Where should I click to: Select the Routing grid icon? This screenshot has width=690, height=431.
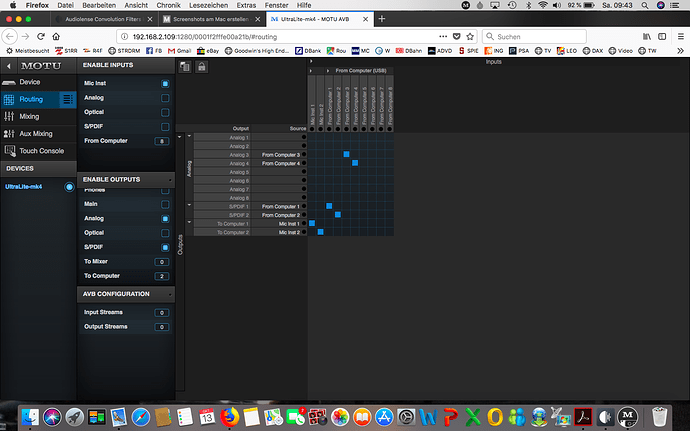9,100
